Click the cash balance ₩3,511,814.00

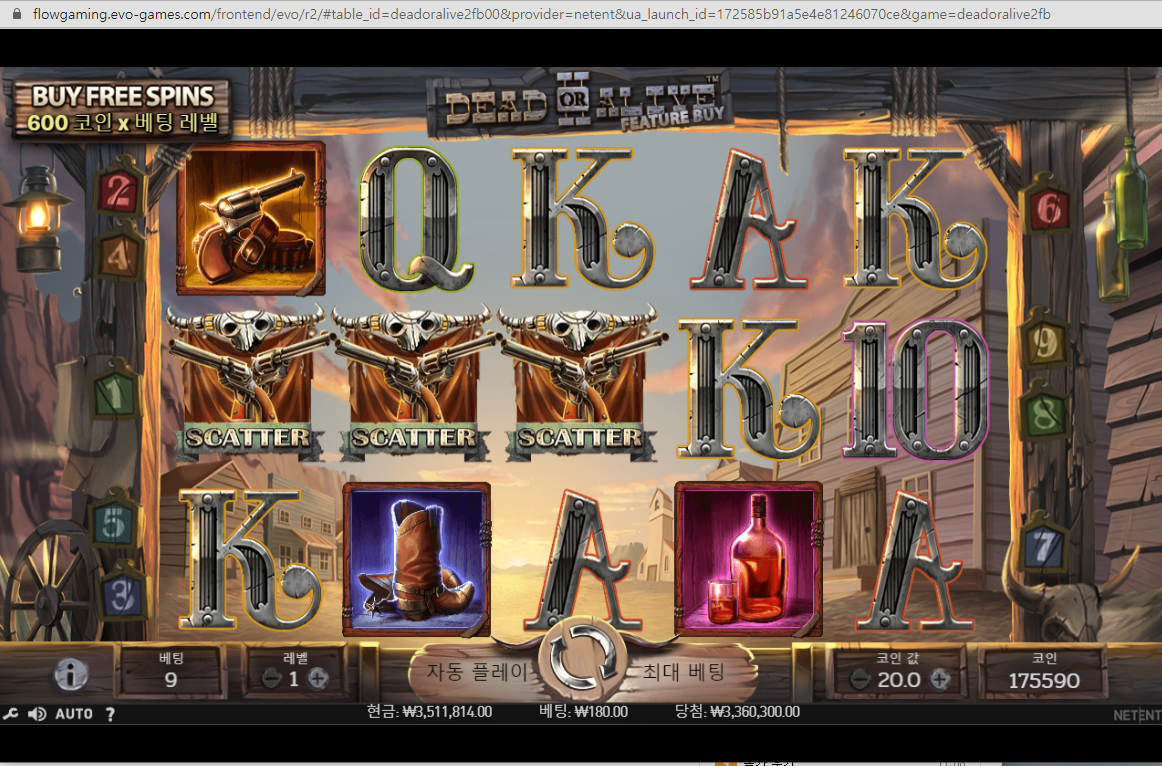pos(429,712)
